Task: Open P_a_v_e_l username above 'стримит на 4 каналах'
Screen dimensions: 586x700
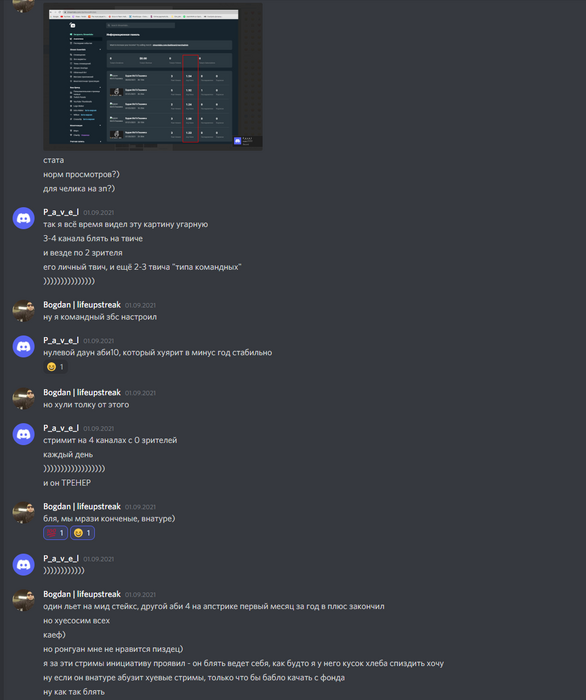Action: 61,428
